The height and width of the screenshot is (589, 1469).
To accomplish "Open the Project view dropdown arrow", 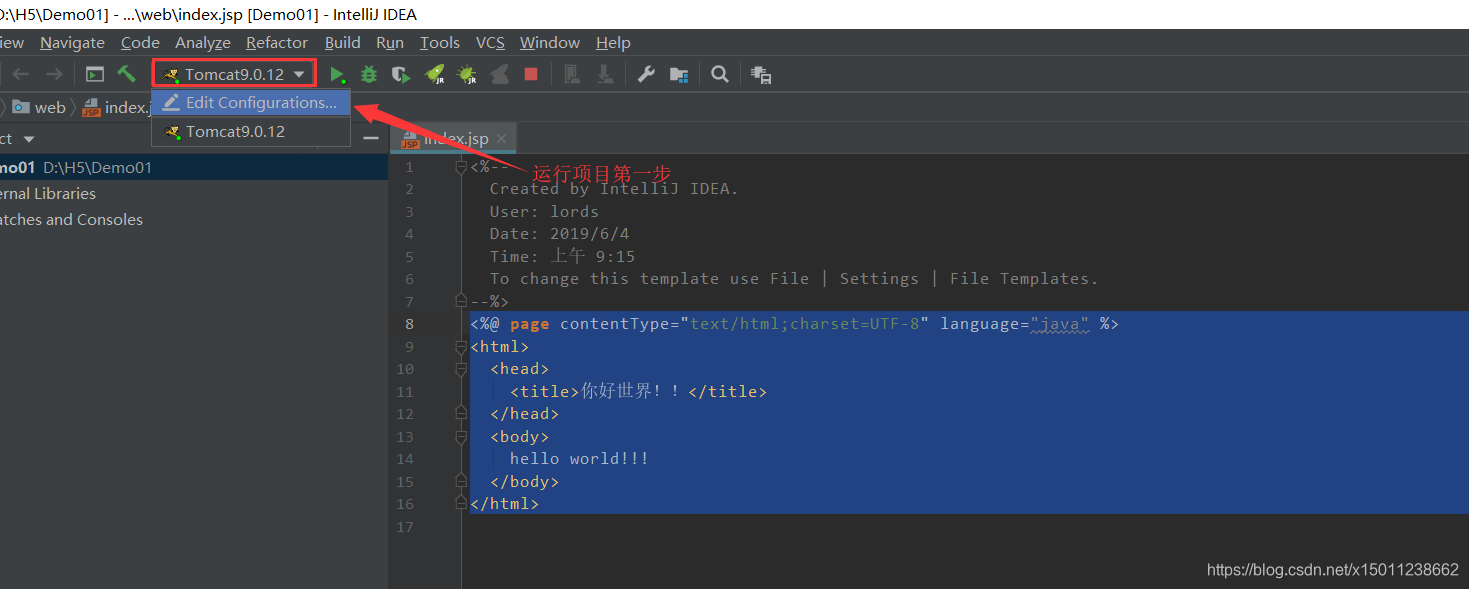I will coord(28,139).
